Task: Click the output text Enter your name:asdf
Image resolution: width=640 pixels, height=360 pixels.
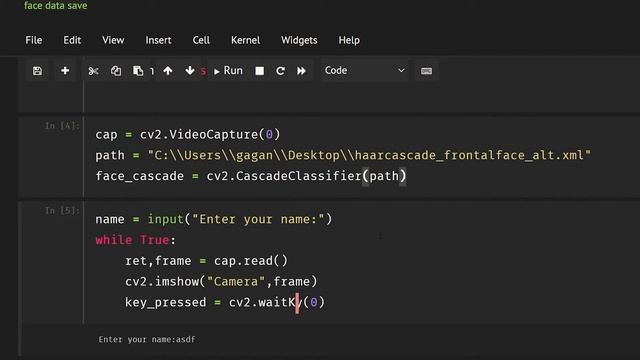Action: click(147, 339)
